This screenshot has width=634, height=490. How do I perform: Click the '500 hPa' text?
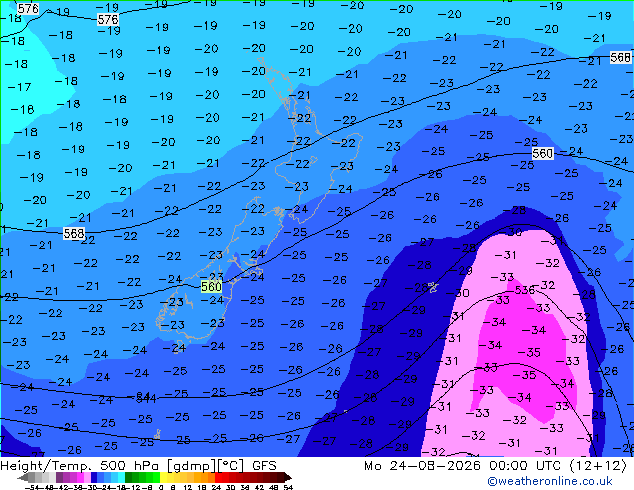coord(131,466)
